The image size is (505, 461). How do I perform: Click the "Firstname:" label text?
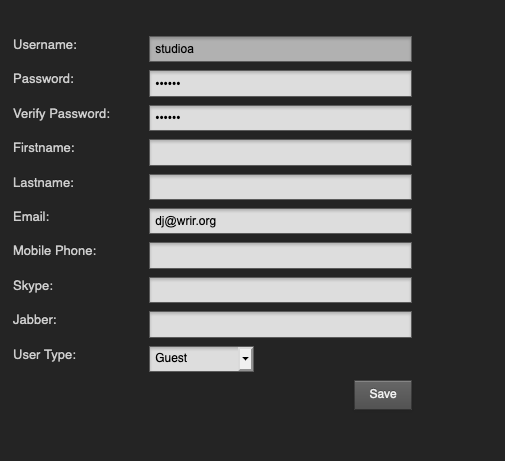(44, 148)
